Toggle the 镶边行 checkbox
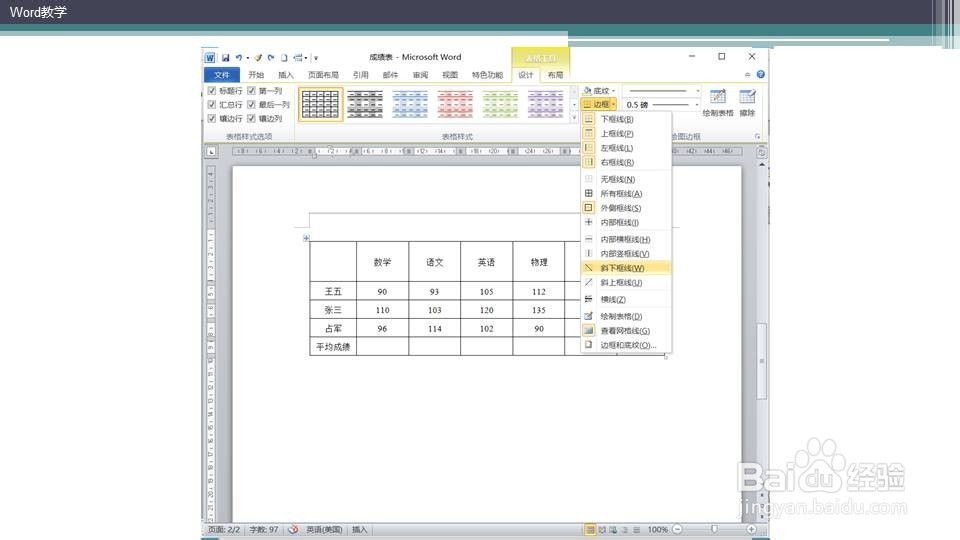The height and width of the screenshot is (540, 960). 212,118
